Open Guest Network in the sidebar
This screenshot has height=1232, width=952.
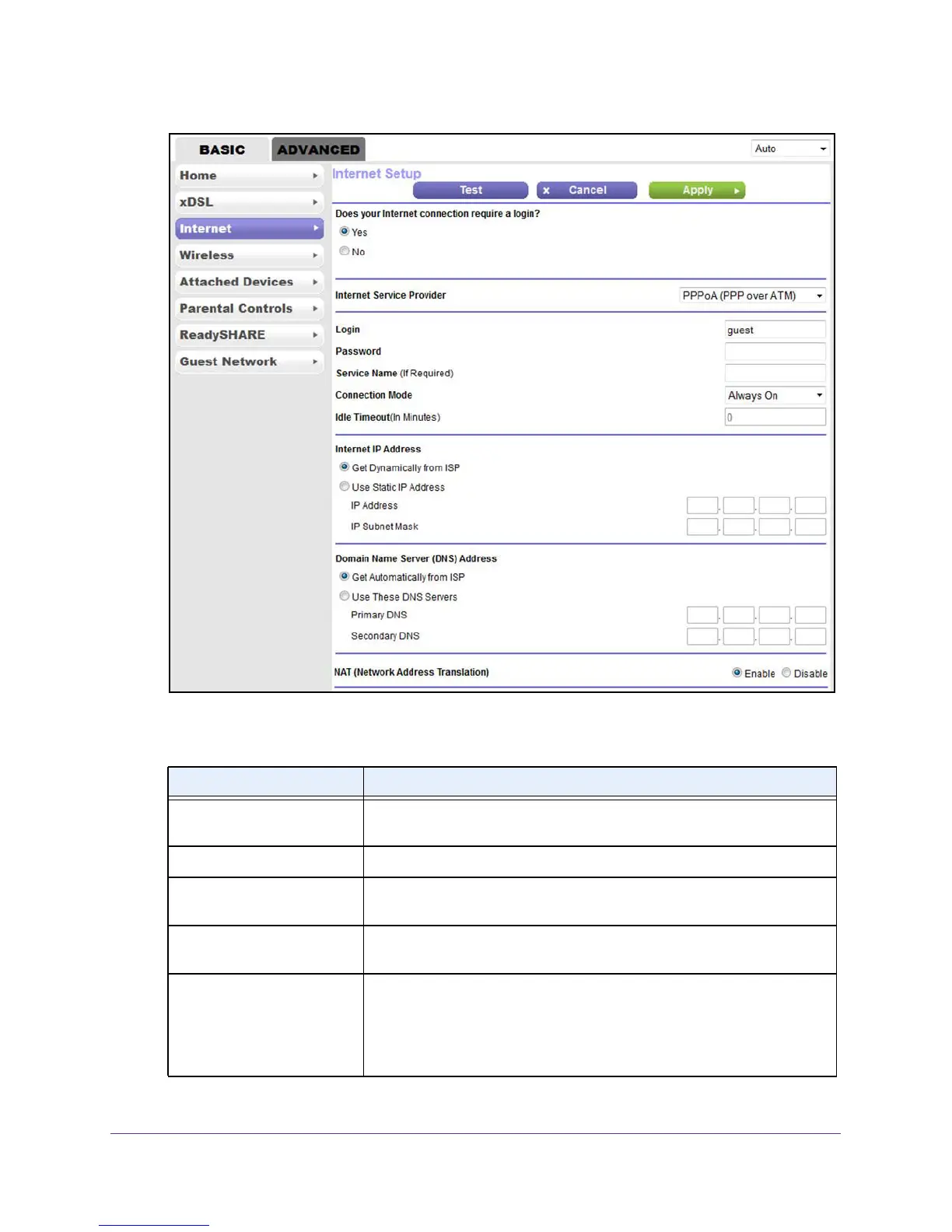click(x=249, y=362)
